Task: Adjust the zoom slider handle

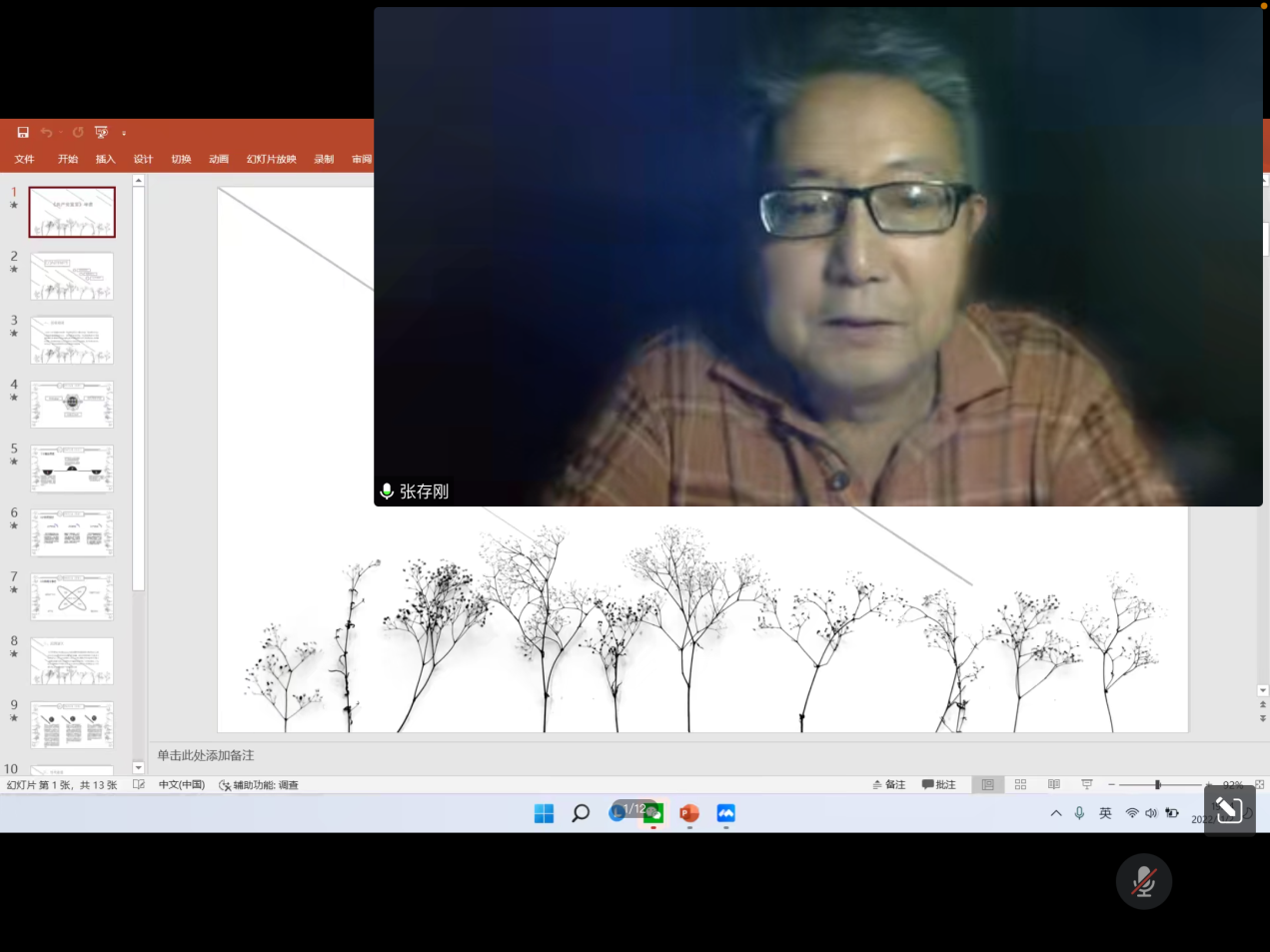Action: click(1157, 785)
